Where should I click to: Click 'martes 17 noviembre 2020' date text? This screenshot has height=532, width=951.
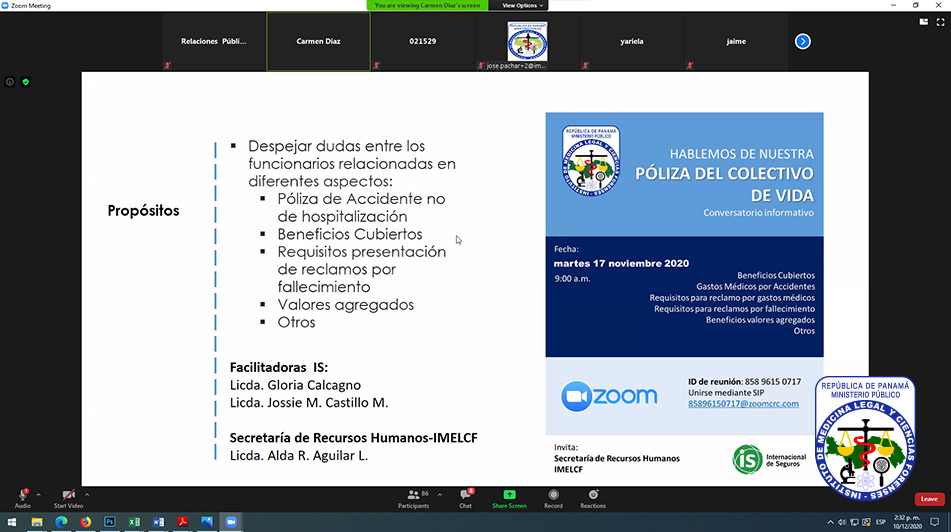point(621,263)
